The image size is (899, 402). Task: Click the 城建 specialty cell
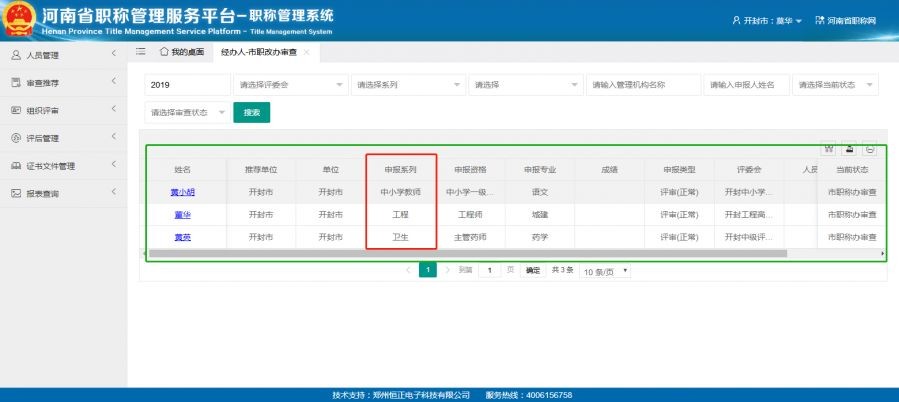pos(540,215)
